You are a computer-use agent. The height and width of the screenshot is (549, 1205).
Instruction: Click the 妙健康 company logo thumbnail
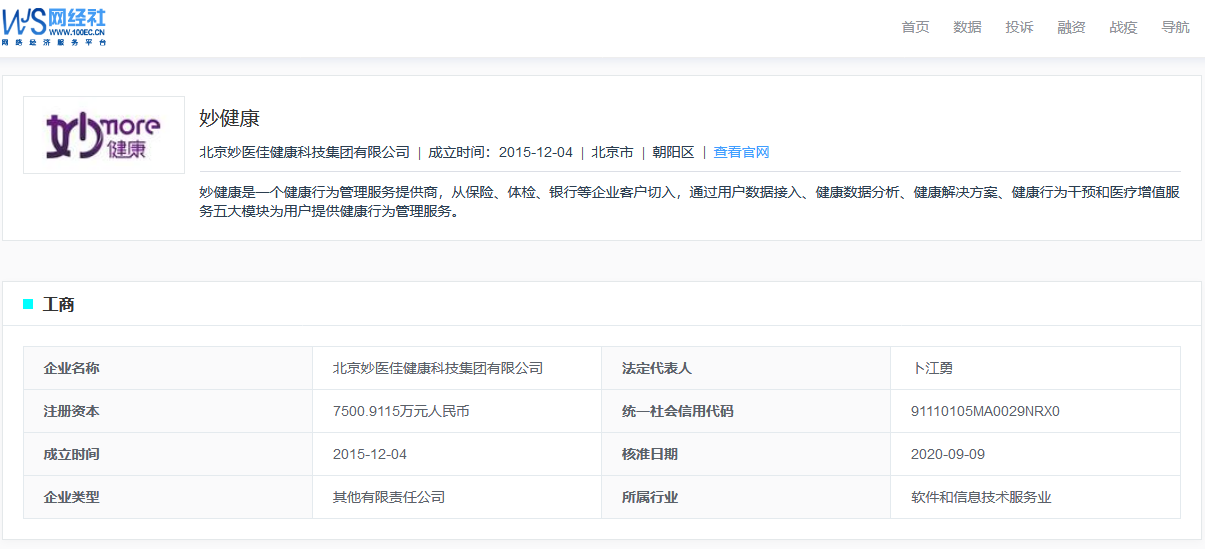point(104,135)
